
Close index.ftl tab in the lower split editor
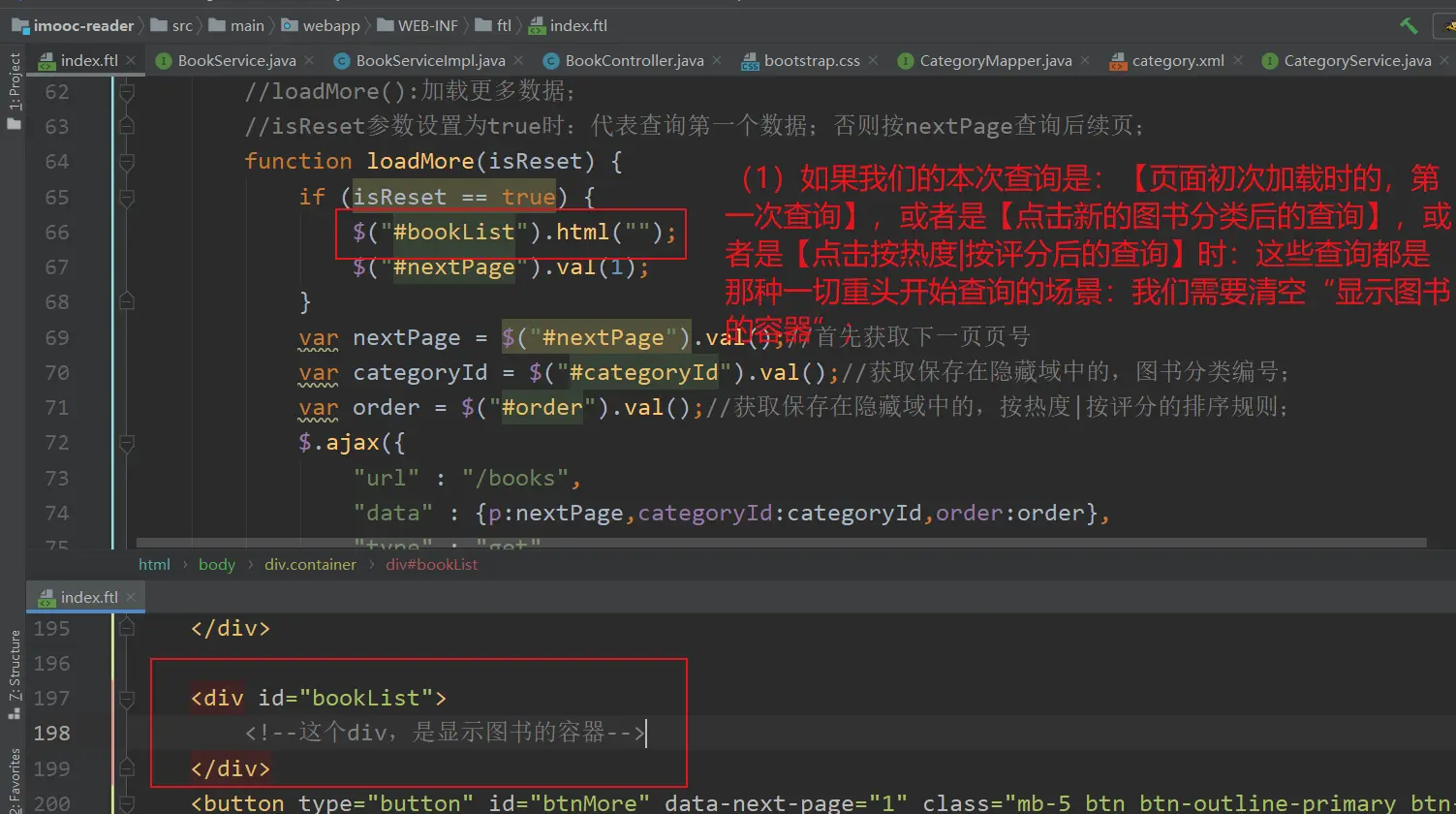pyautogui.click(x=131, y=597)
